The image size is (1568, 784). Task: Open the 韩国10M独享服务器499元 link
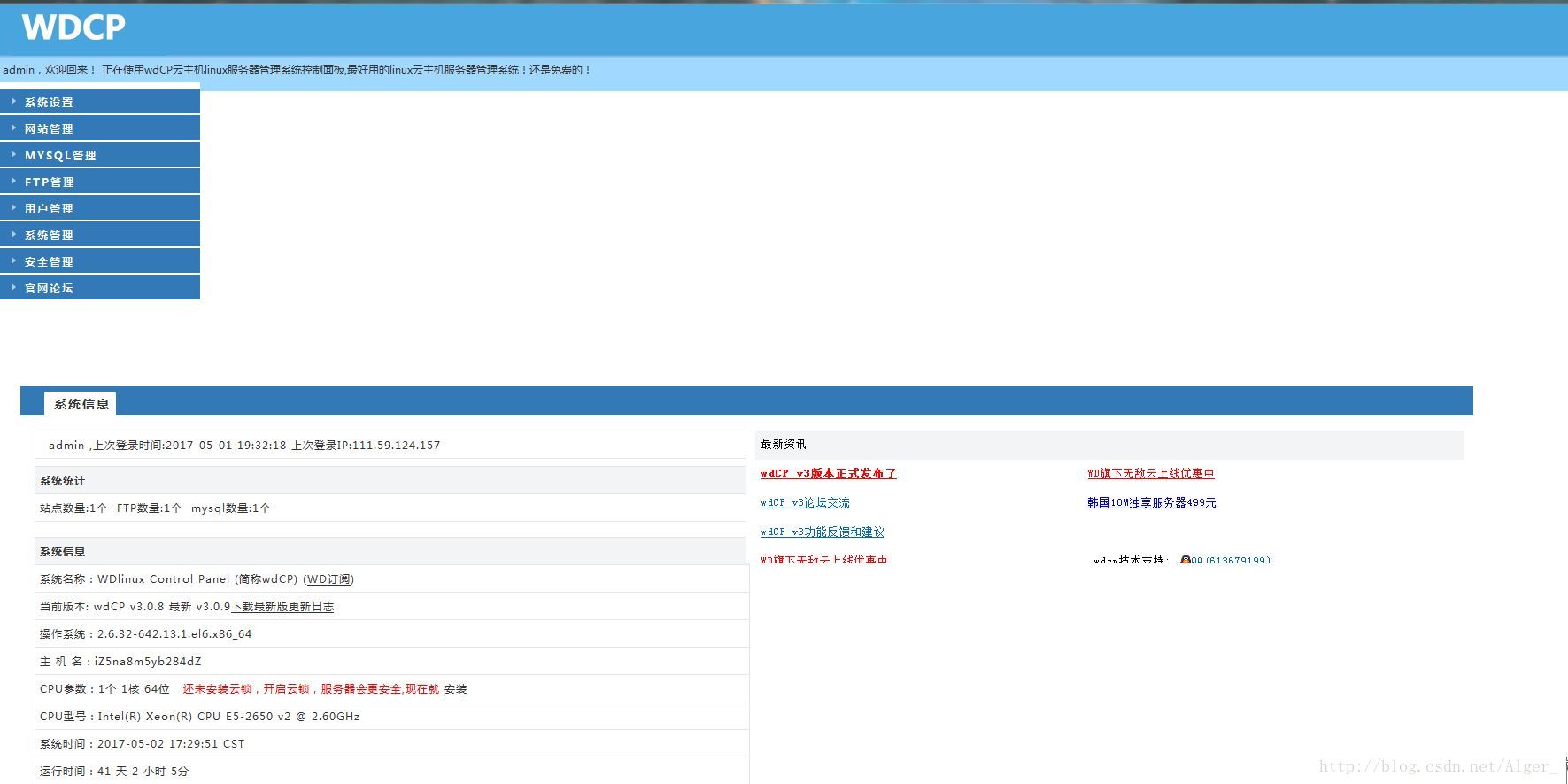(x=1151, y=503)
